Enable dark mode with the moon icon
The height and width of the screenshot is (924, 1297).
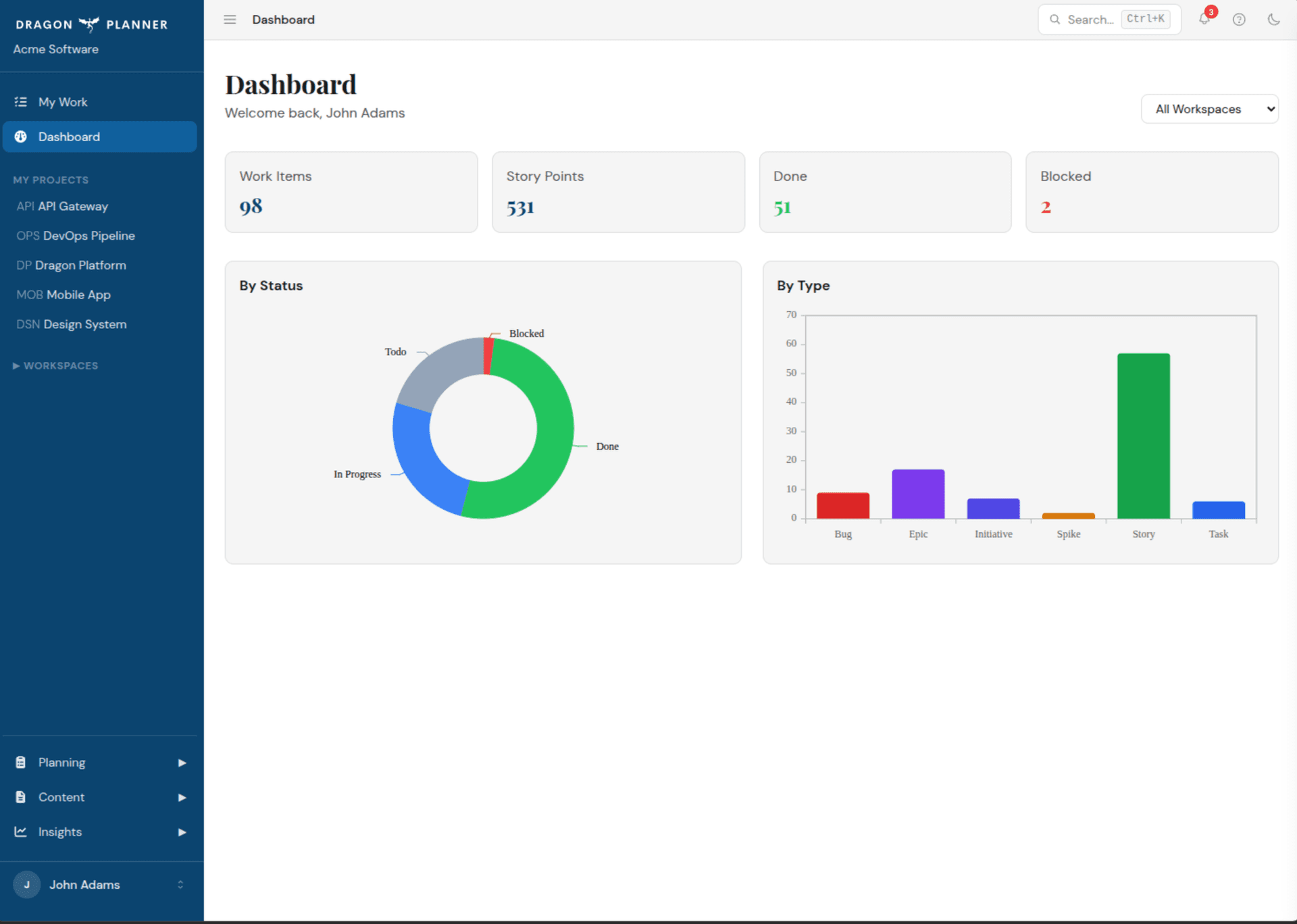pyautogui.click(x=1275, y=20)
